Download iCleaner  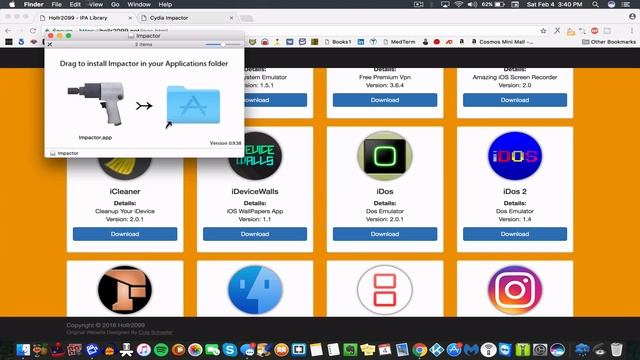pos(125,234)
